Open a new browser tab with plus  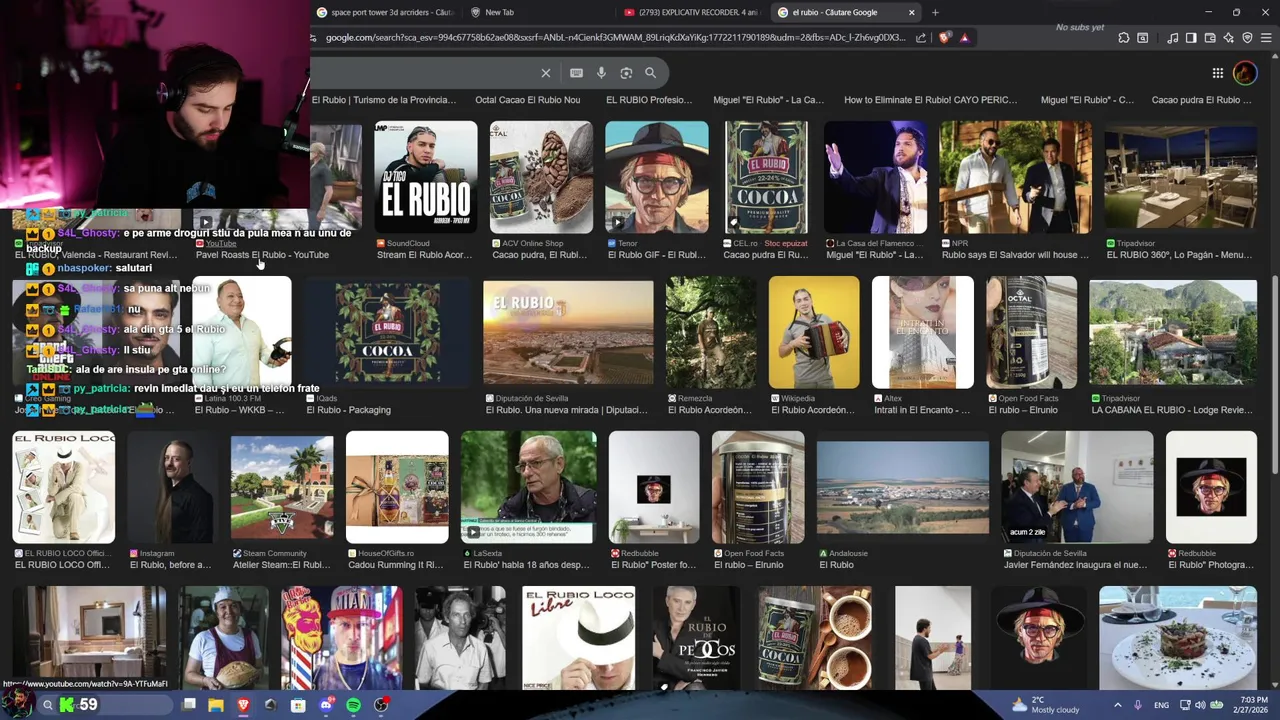935,12
